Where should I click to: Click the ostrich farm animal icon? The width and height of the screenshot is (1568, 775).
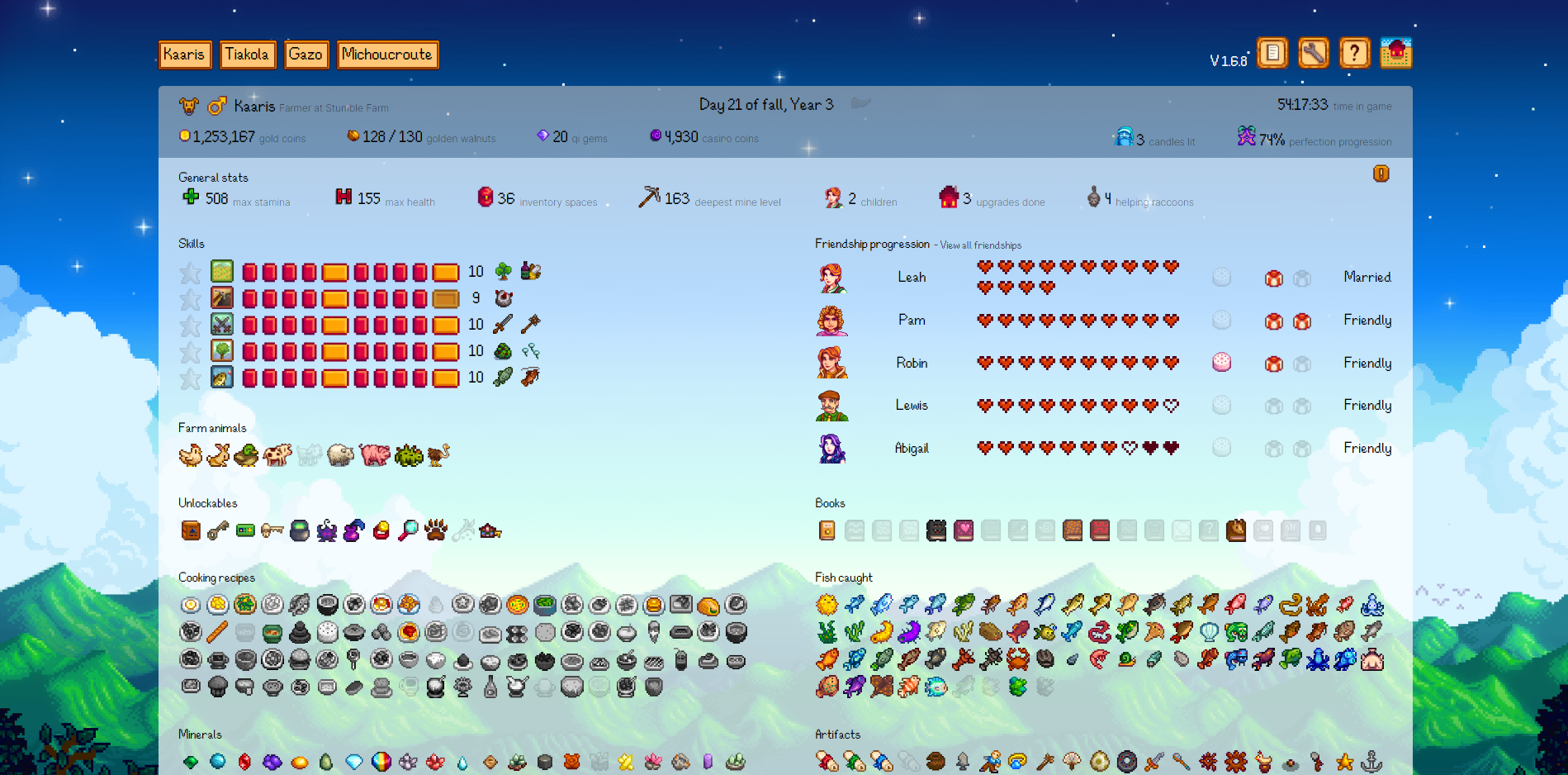pyautogui.click(x=438, y=455)
